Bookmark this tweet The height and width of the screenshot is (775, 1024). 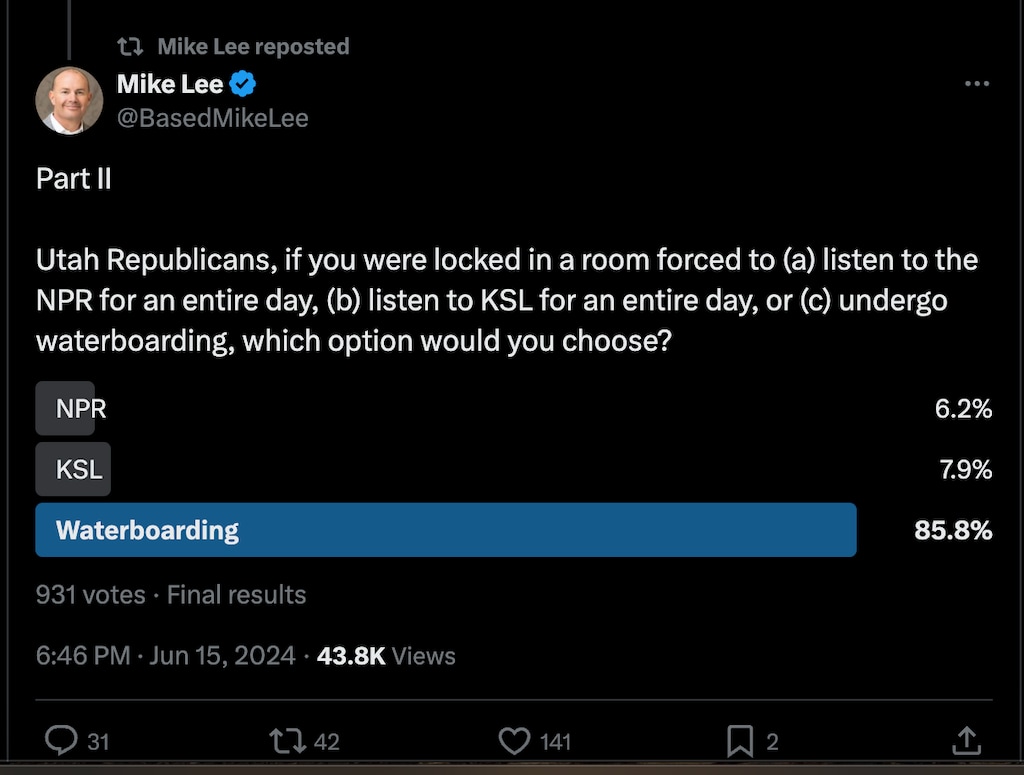point(739,740)
